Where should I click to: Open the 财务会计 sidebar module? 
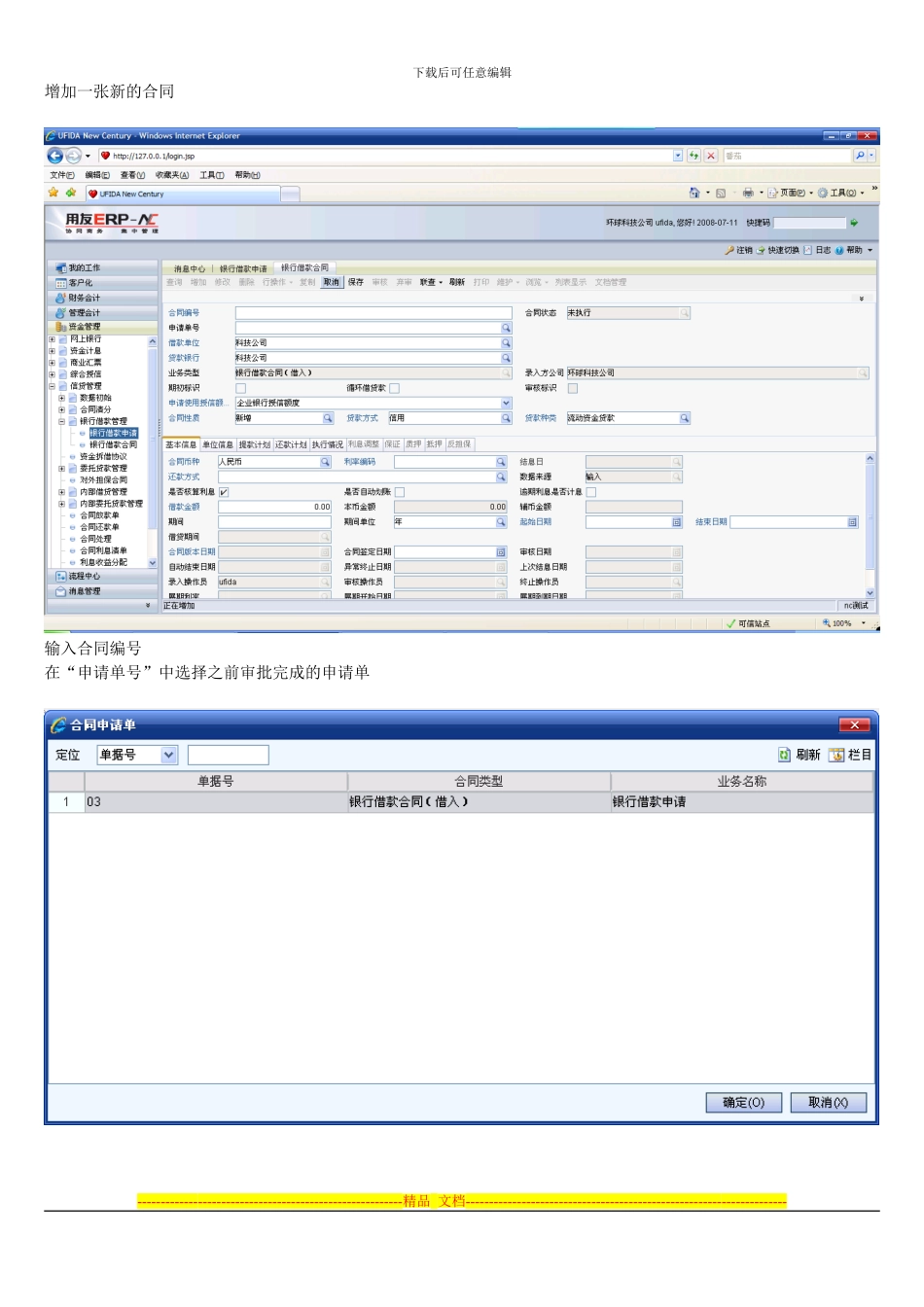(x=102, y=299)
